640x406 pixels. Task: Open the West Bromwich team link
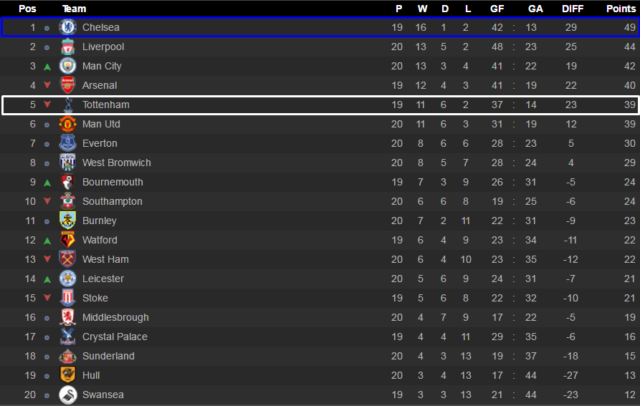click(116, 162)
